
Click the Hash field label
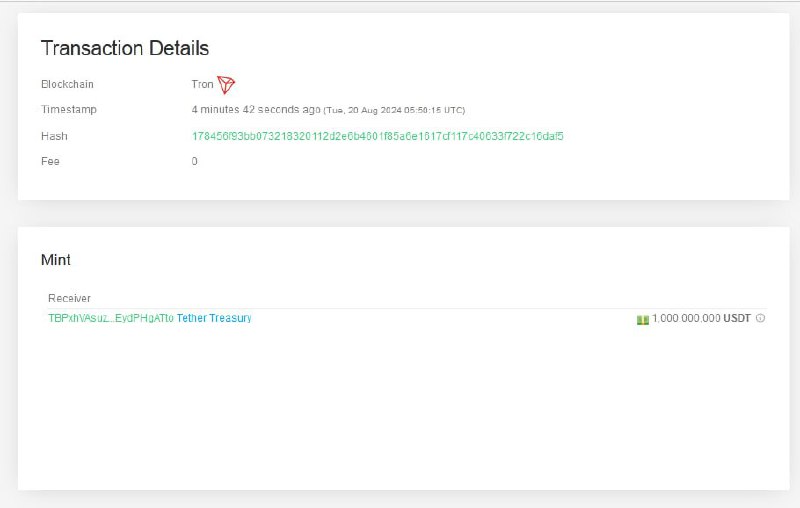[x=54, y=136]
